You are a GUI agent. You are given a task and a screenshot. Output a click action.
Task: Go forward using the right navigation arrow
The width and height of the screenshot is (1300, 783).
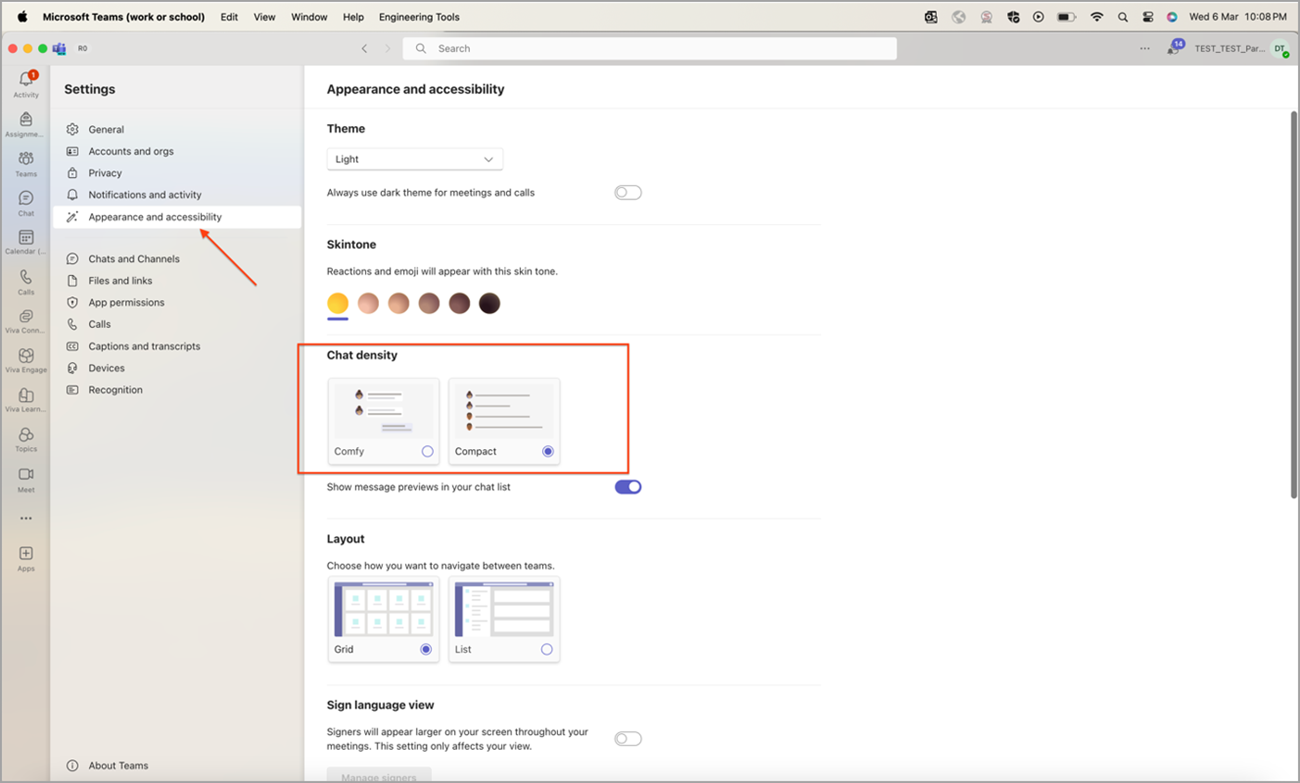(388, 48)
